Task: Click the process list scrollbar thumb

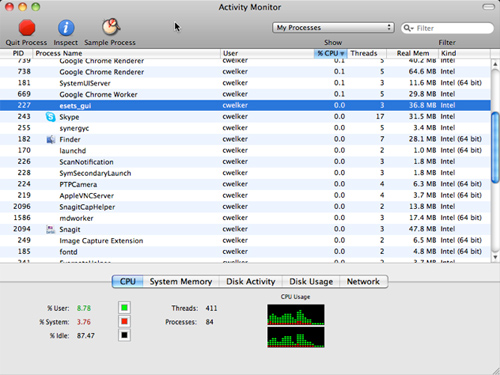Action: pyautogui.click(x=495, y=148)
